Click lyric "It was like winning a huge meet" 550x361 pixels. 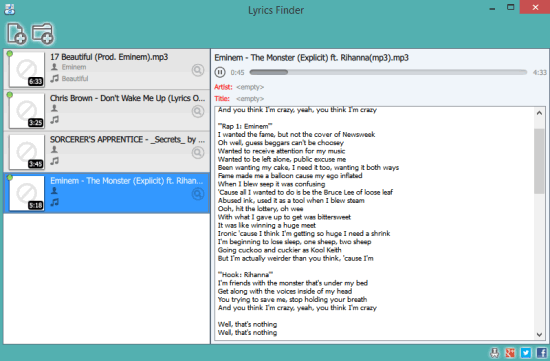tap(267, 225)
